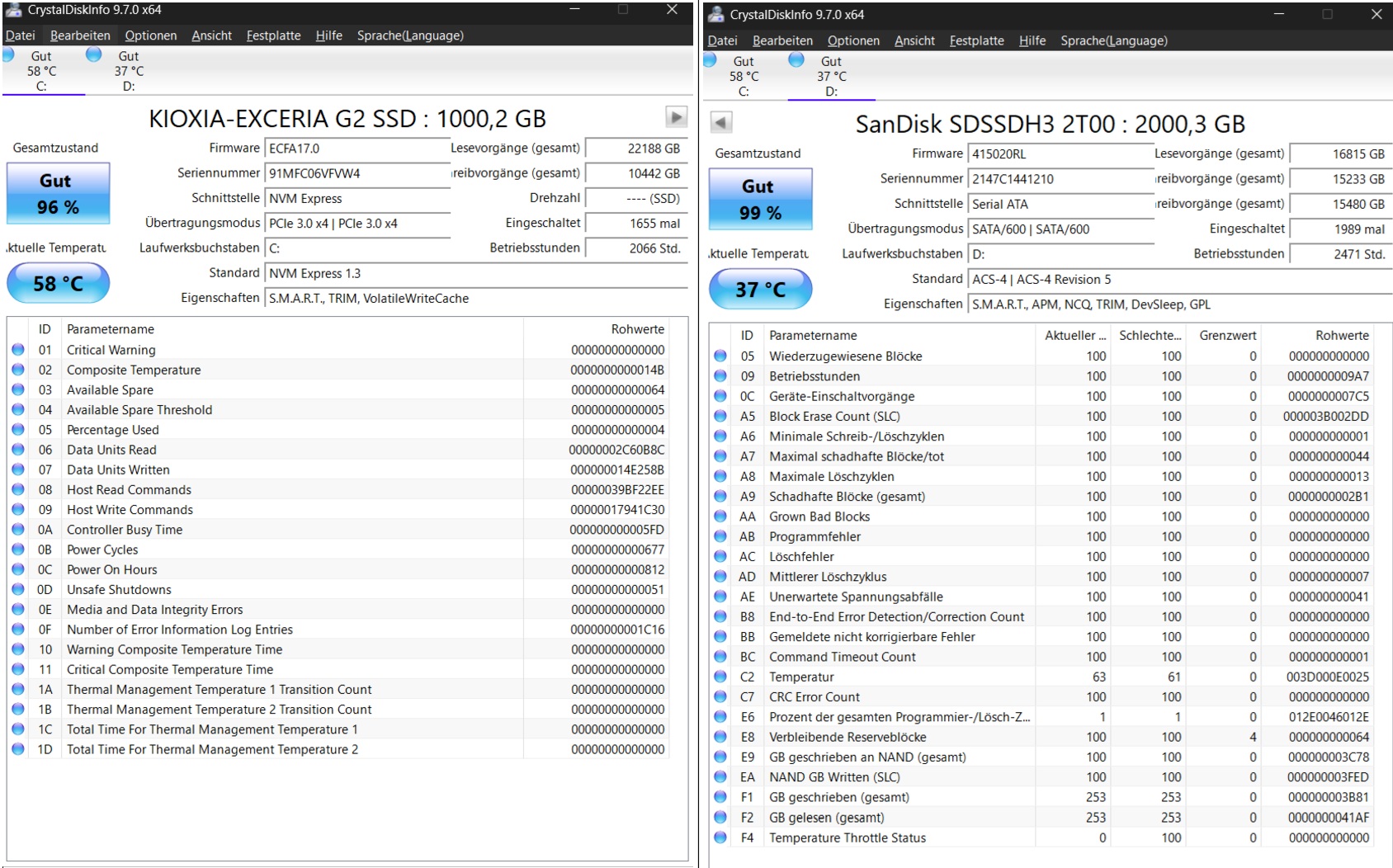The width and height of the screenshot is (1393, 868).
Task: Click the Firmware field showing 415020RL
Action: [1060, 153]
